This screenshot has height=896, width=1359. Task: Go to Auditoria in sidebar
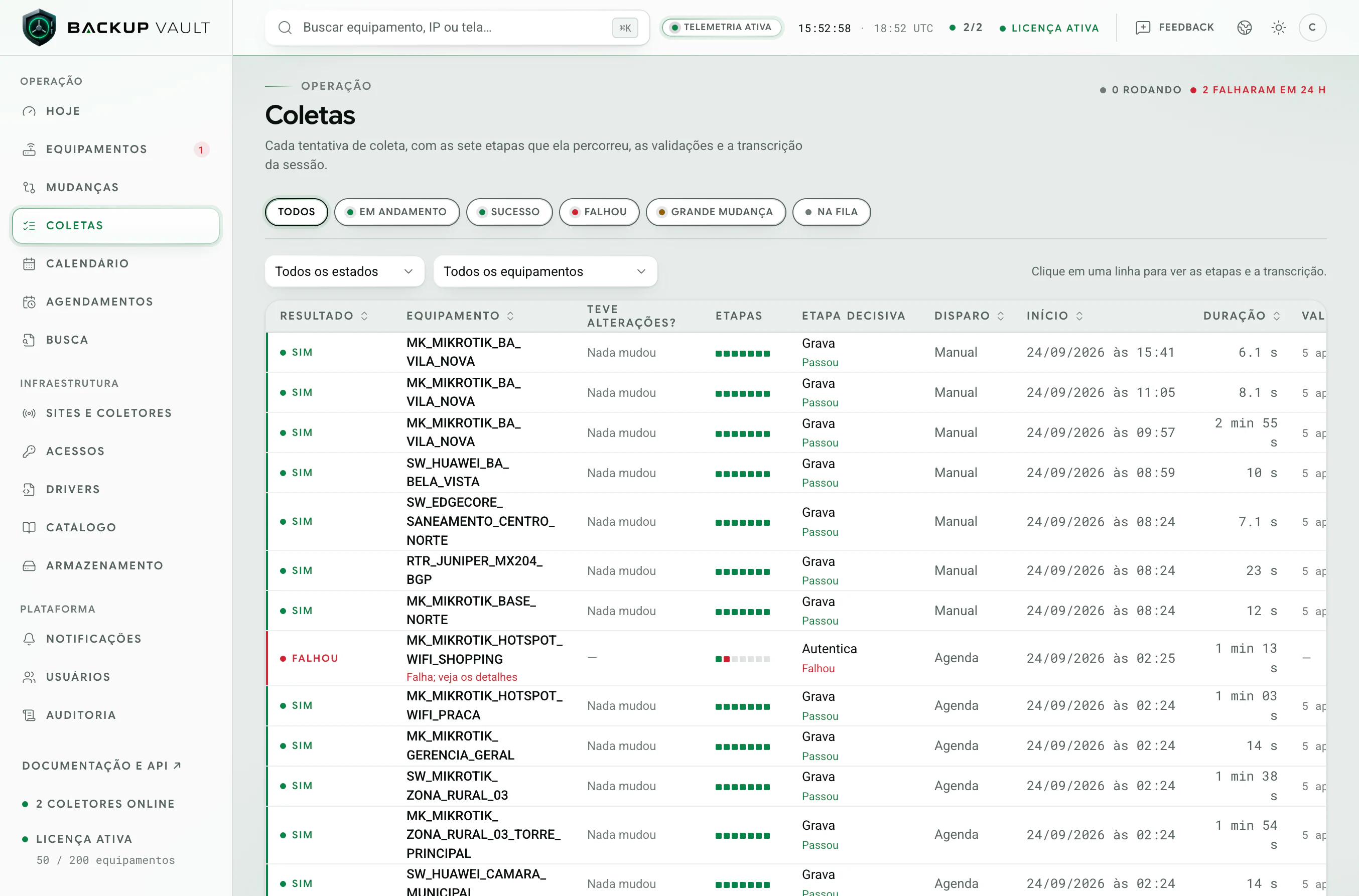click(x=116, y=715)
